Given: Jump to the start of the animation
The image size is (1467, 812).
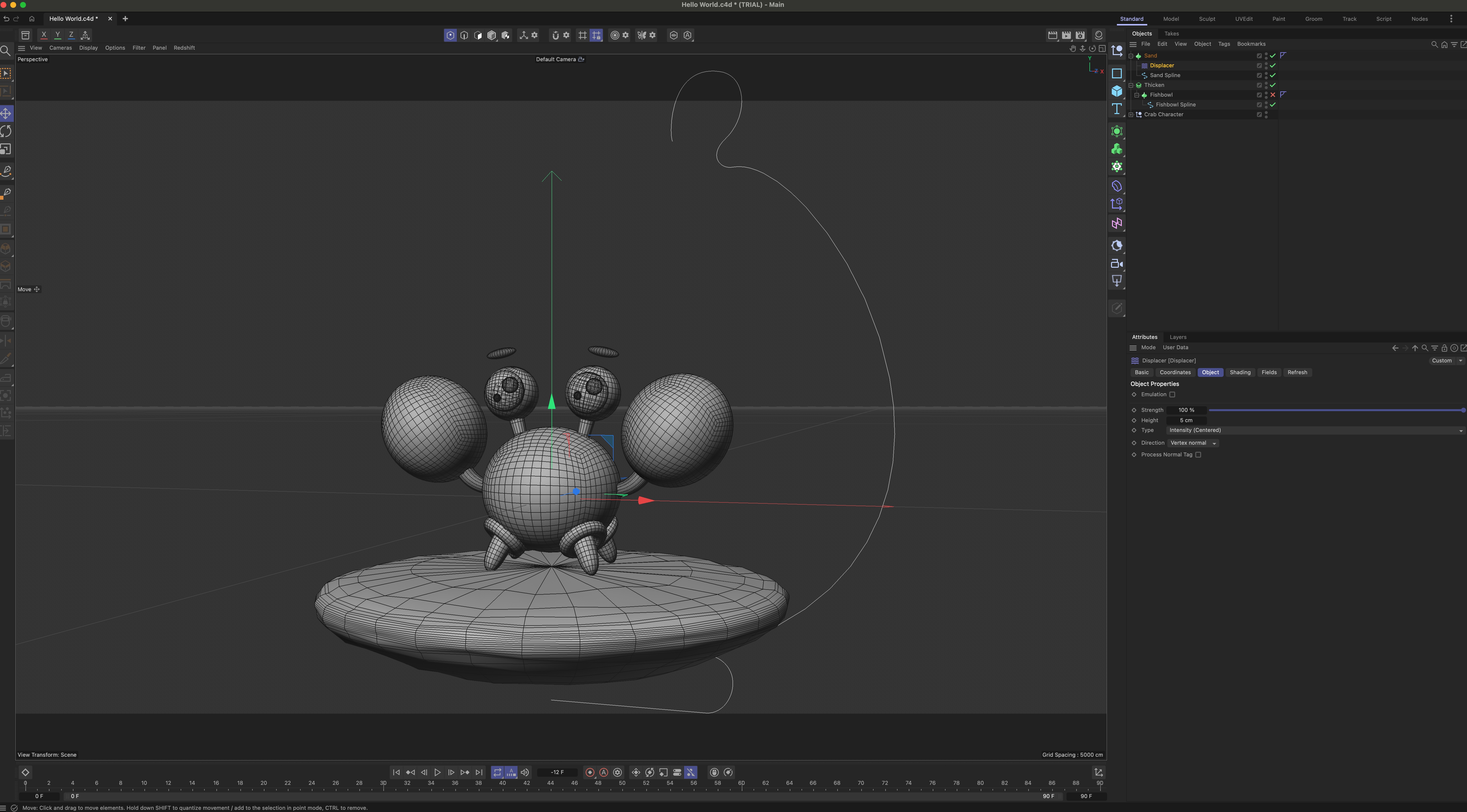Looking at the screenshot, I should [x=396, y=773].
